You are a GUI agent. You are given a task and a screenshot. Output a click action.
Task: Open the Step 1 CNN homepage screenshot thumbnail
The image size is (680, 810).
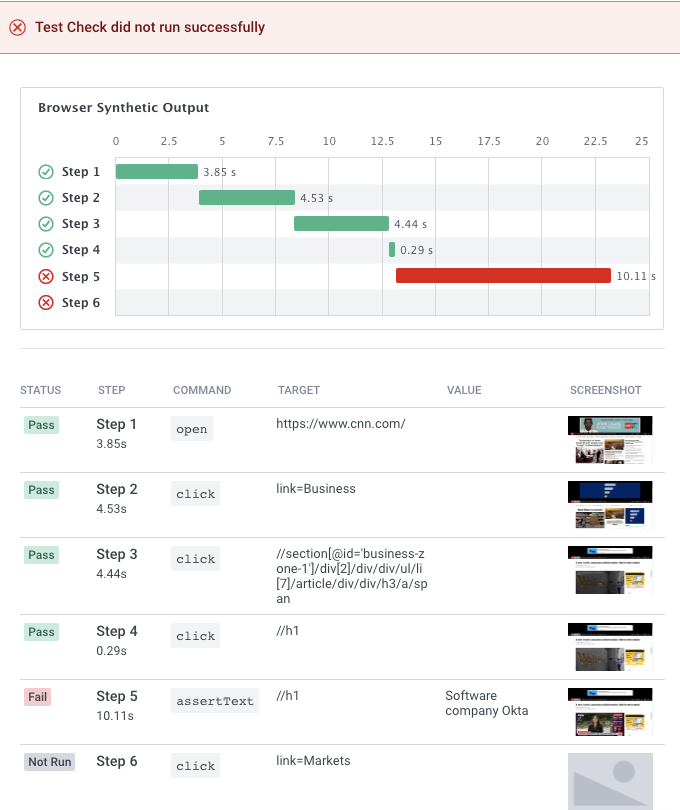tap(610, 440)
